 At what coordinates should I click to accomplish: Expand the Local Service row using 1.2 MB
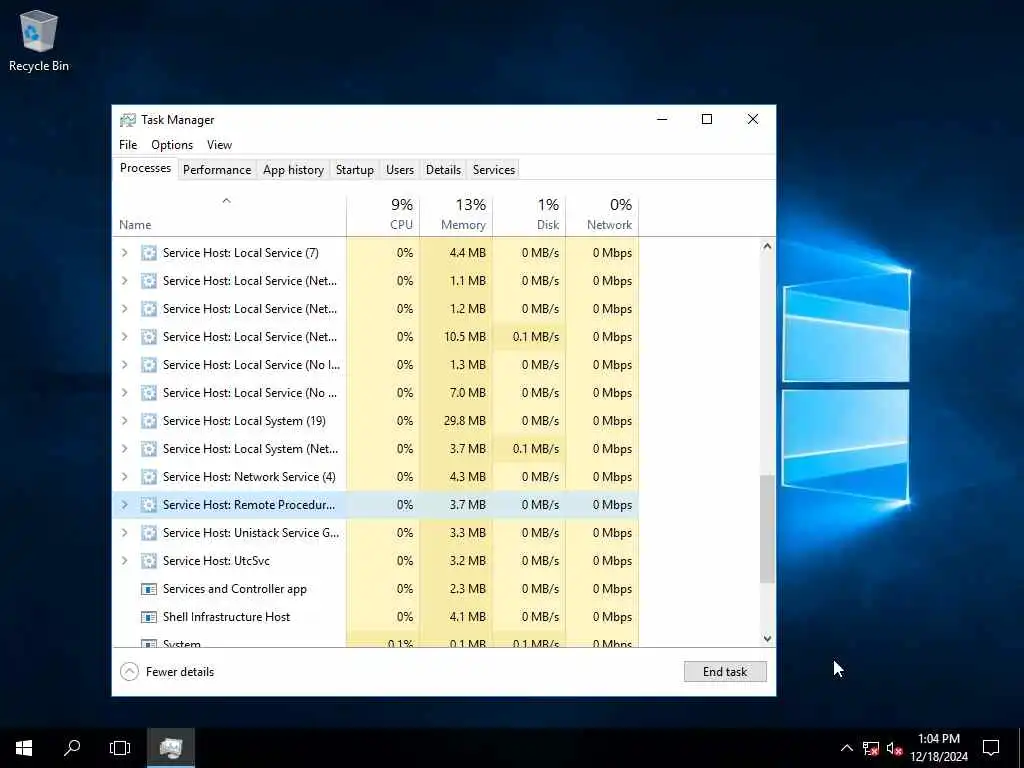tap(125, 309)
